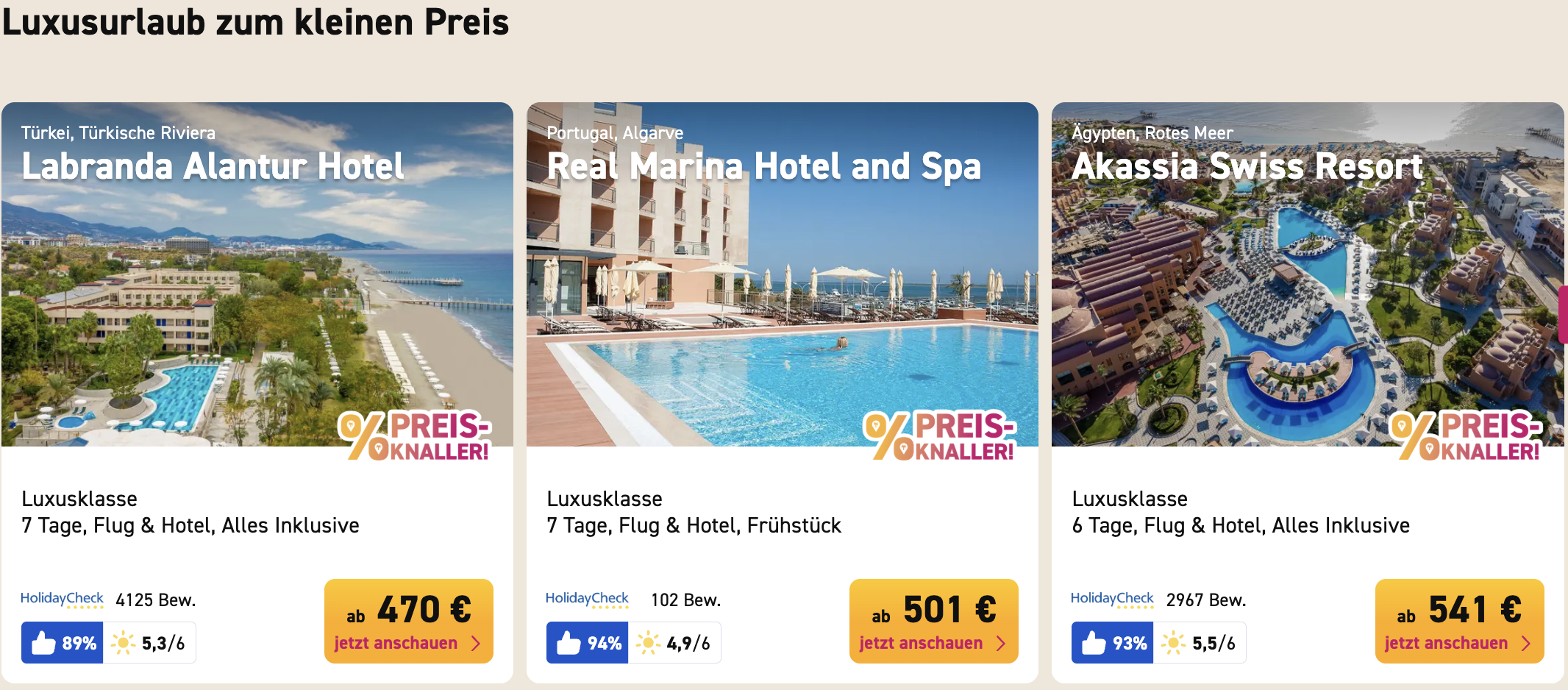Open the Real Marina Hotel and Spa title
The height and width of the screenshot is (690, 1568).
pos(764,166)
